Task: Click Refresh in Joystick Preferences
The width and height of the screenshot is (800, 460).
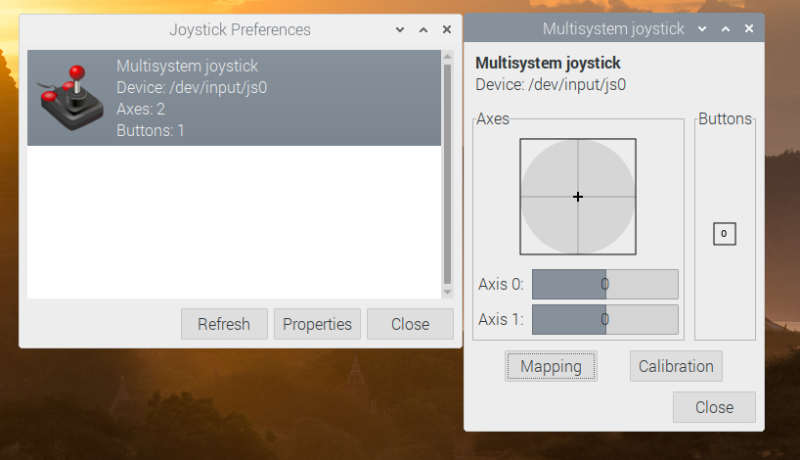Action: click(x=224, y=324)
